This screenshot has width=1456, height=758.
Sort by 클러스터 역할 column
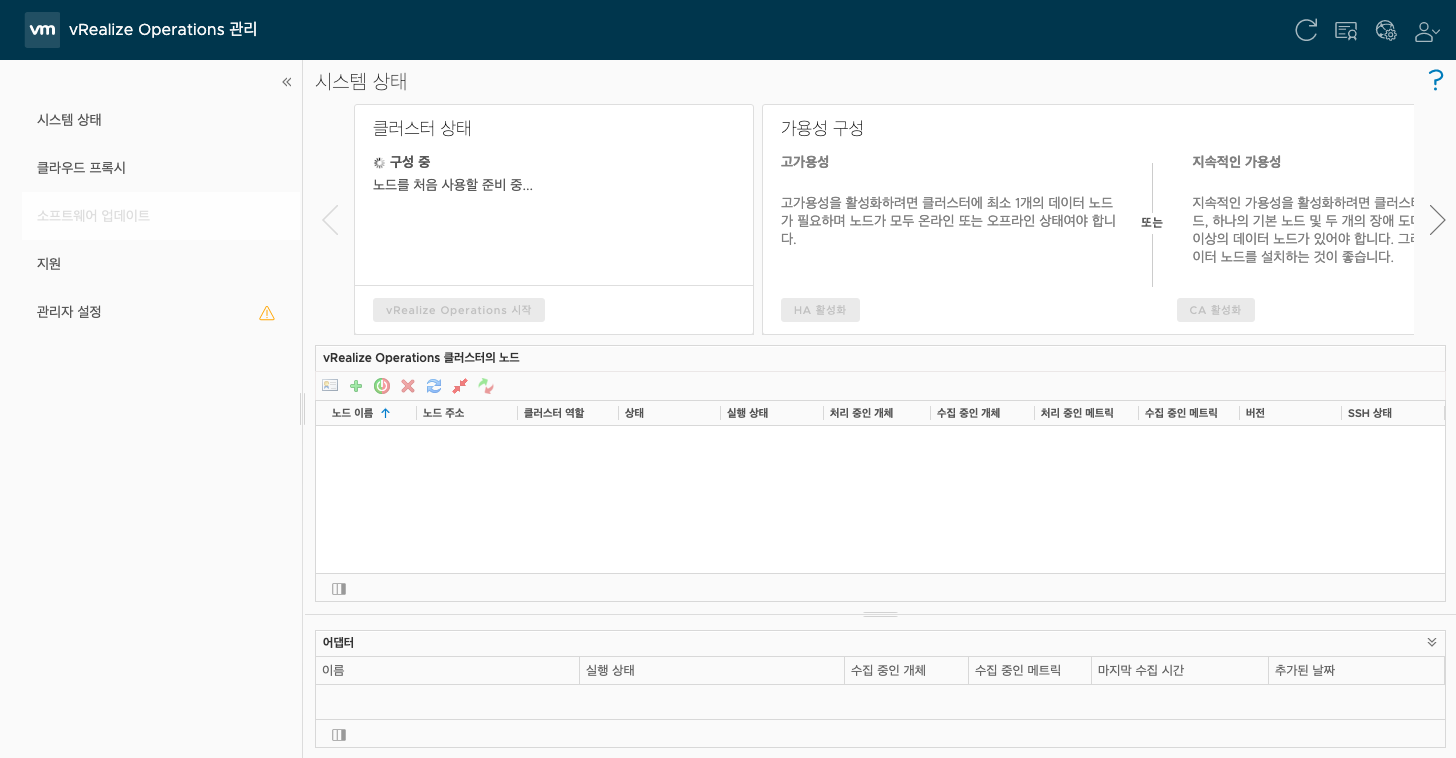click(568, 413)
